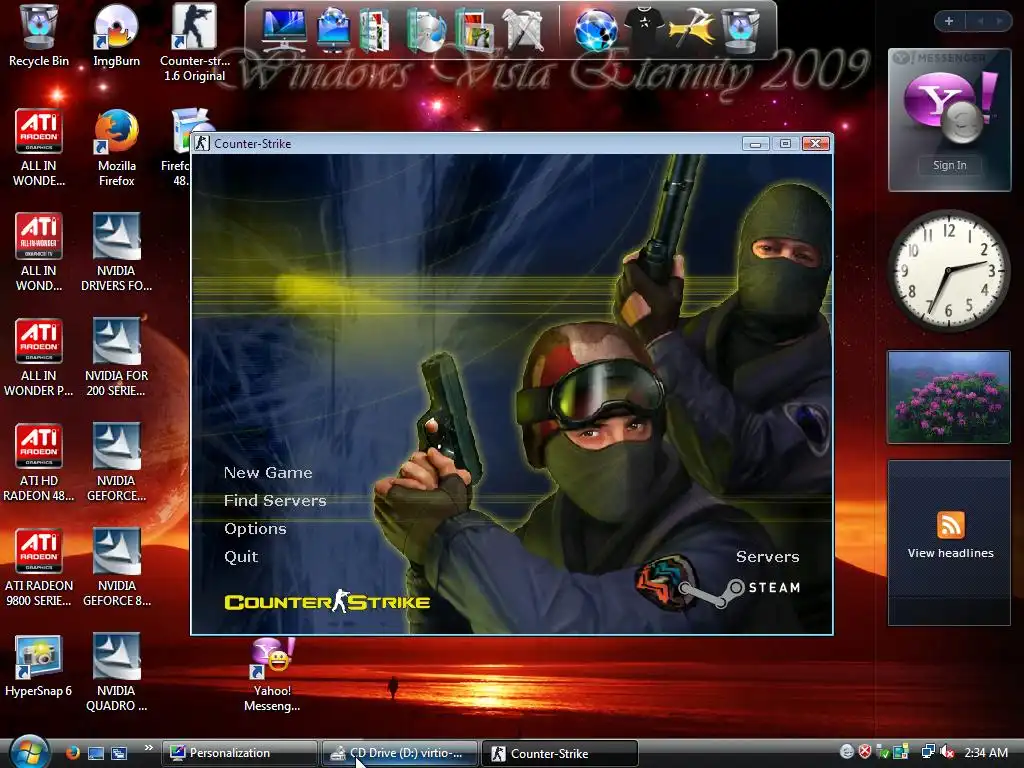The width and height of the screenshot is (1024, 768).
Task: Click the golden pickaxe dock icon
Action: (692, 27)
